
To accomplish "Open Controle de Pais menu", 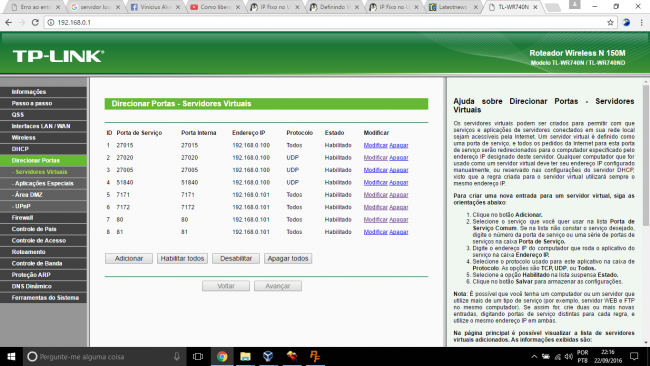I will [x=44, y=229].
